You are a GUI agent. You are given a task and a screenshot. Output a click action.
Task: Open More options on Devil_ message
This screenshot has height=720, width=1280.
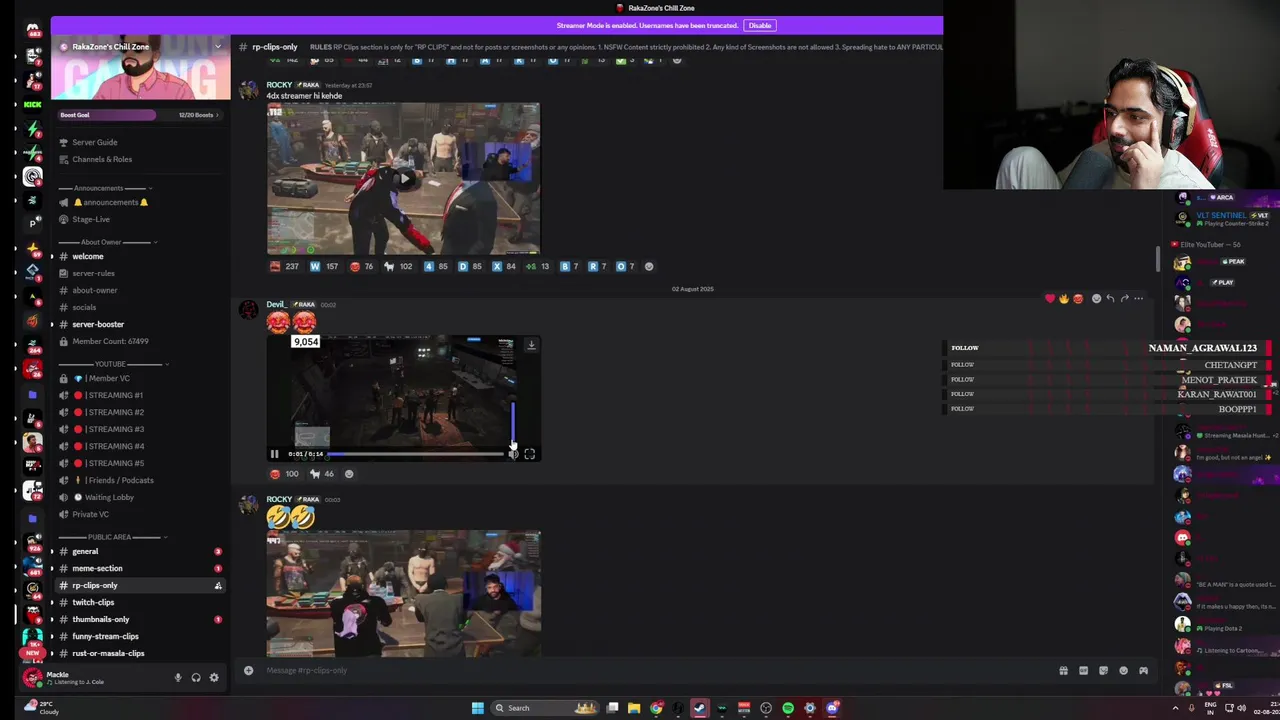[1138, 298]
